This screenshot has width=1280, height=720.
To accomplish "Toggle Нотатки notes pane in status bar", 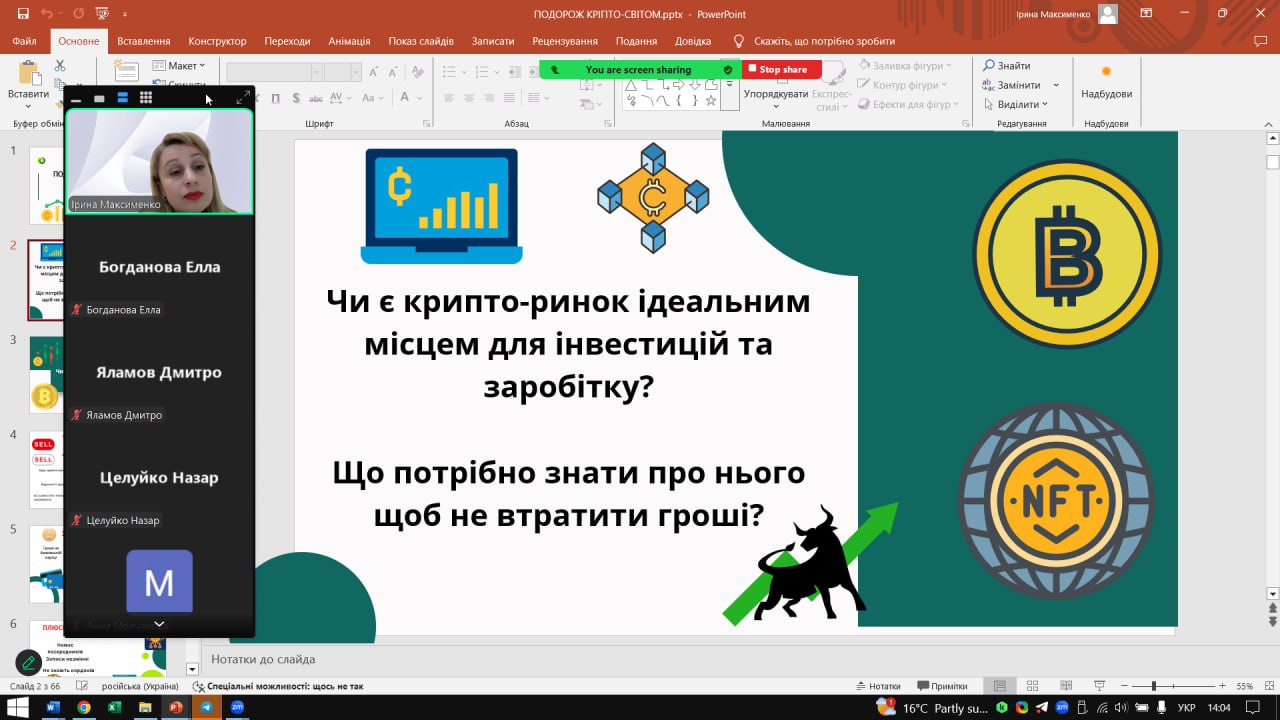I will coord(878,686).
